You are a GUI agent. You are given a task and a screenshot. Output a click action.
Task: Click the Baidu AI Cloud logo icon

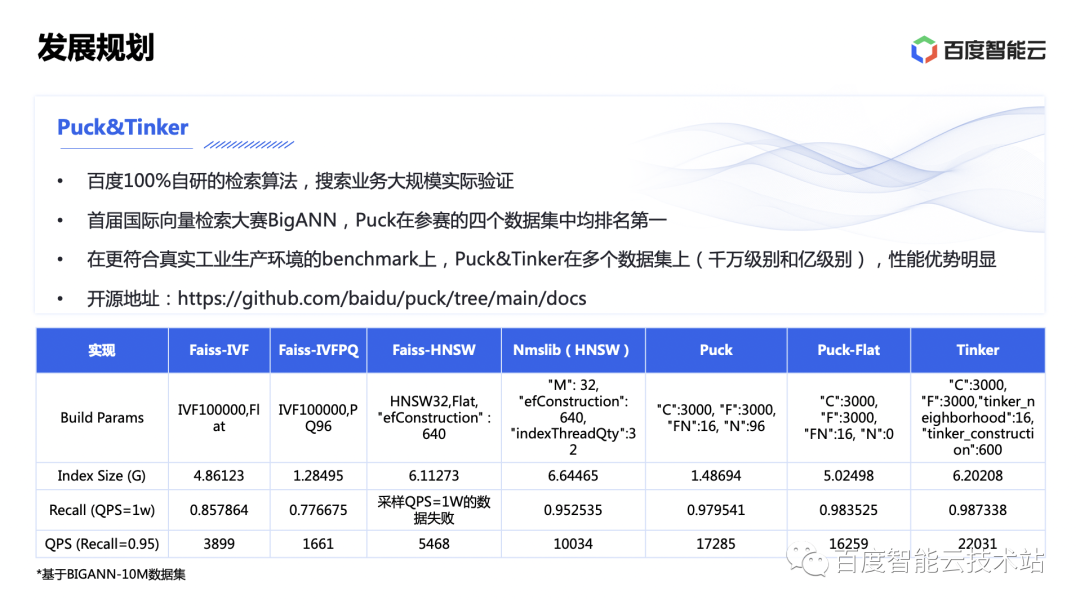coord(924,50)
